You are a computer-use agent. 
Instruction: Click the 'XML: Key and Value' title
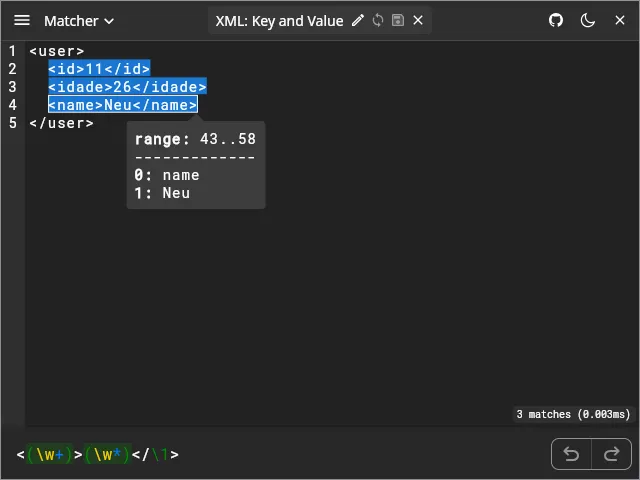click(279, 21)
